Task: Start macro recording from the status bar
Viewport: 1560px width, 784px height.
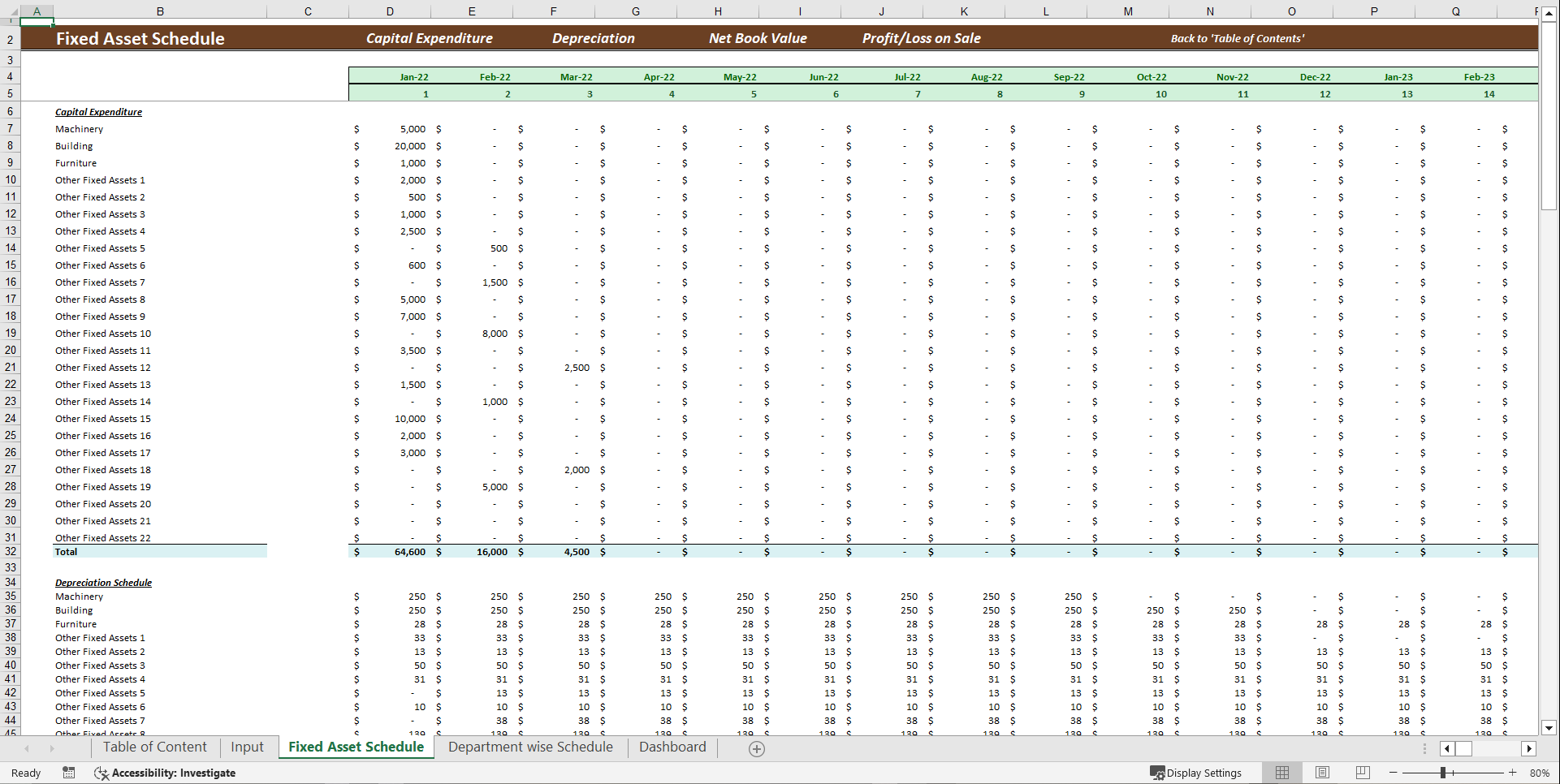Action: [x=69, y=773]
